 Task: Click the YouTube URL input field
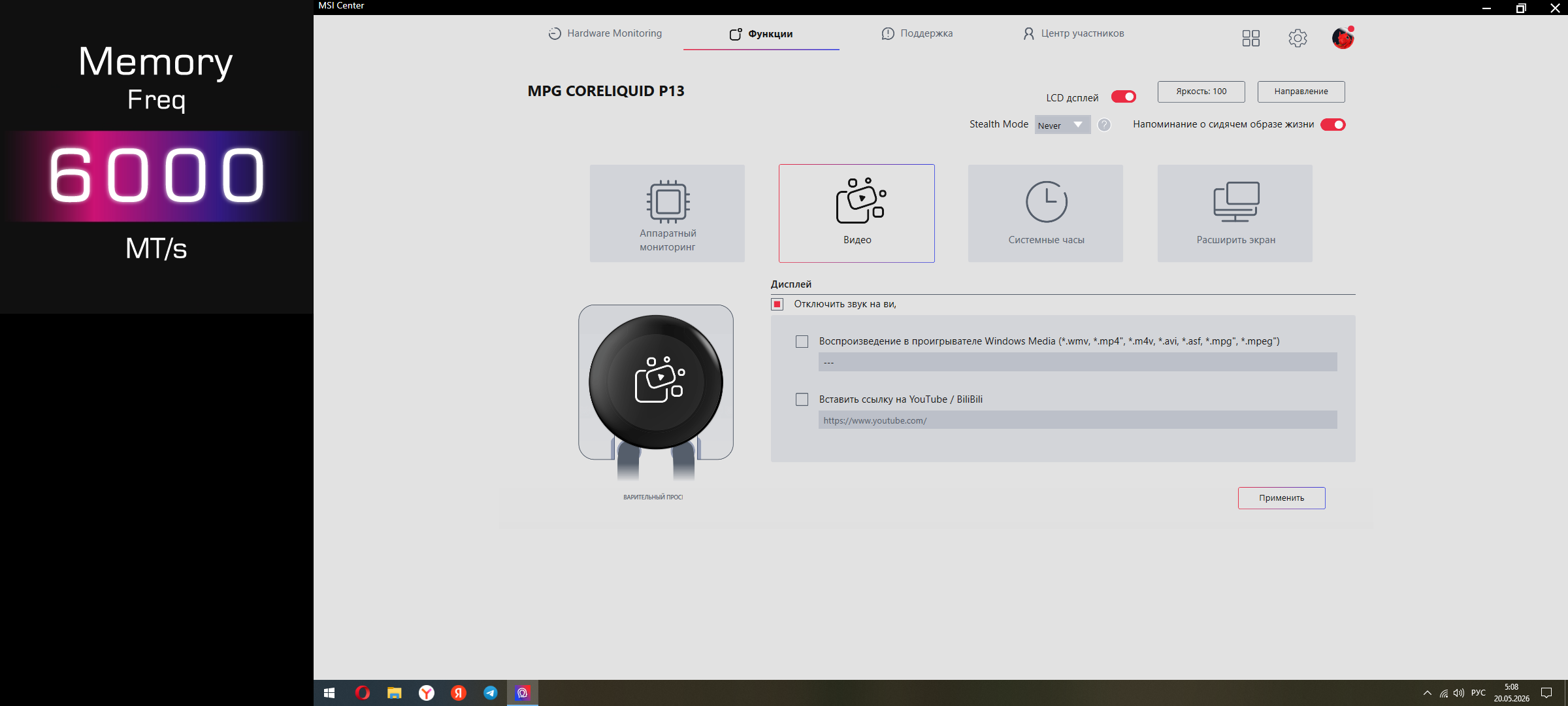[x=1077, y=420]
